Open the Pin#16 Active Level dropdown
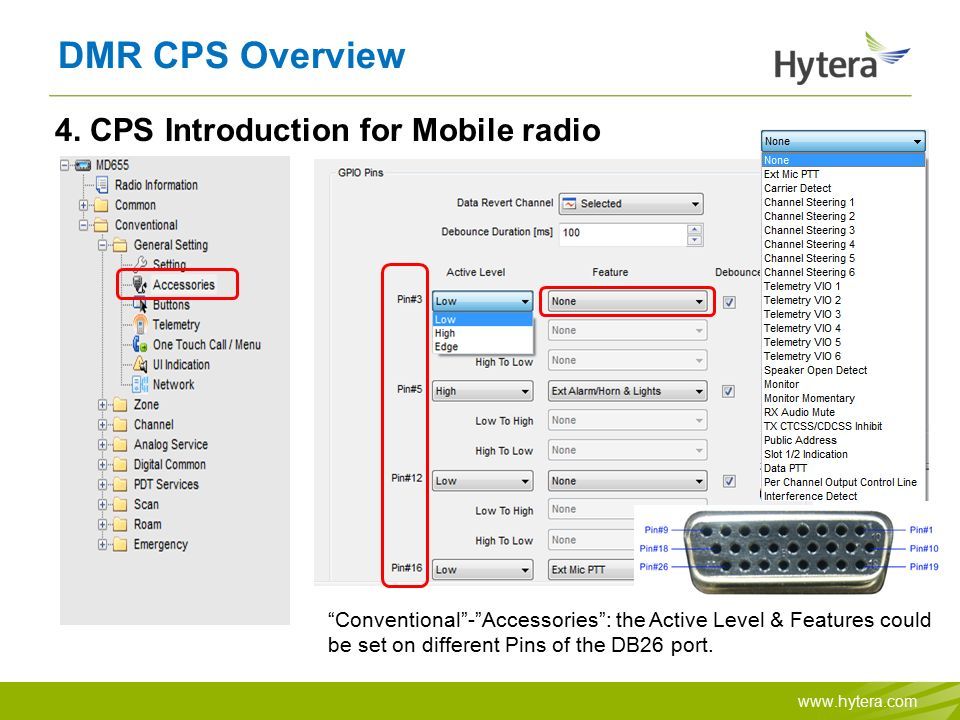This screenshot has width=960, height=720. click(x=482, y=570)
